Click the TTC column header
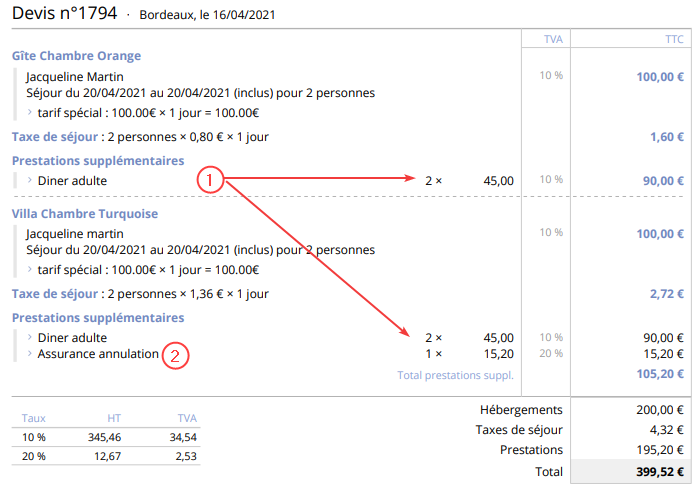This screenshot has width=692, height=484. coord(674,38)
